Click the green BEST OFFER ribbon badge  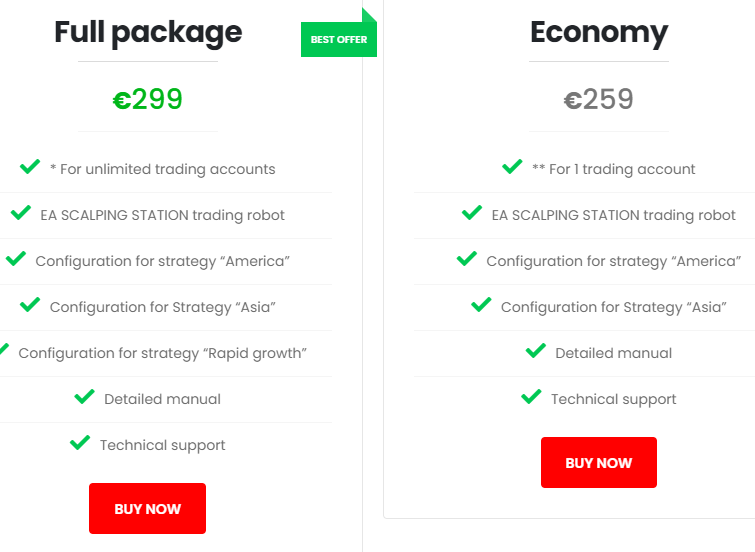[339, 39]
